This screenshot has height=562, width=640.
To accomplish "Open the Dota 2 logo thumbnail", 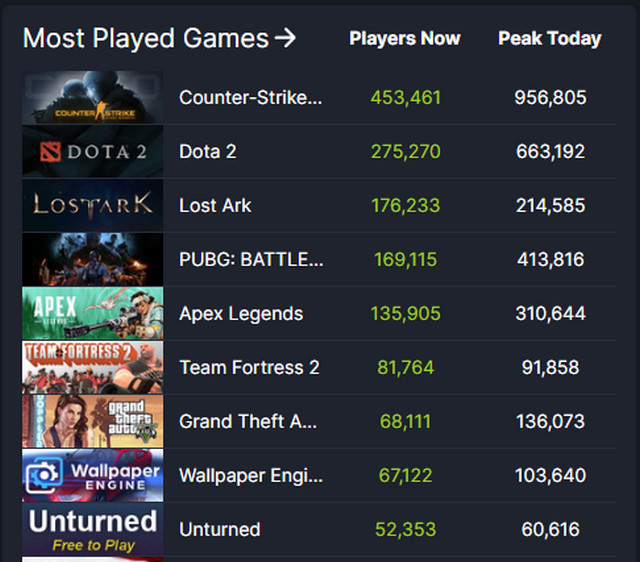I will coord(93,151).
